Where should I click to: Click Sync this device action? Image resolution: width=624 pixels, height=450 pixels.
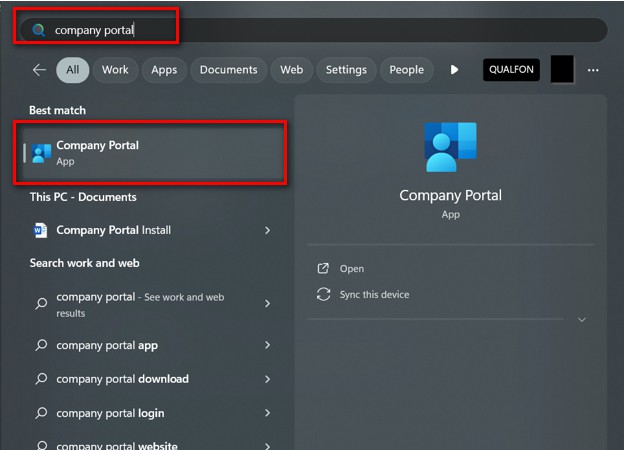coord(374,294)
